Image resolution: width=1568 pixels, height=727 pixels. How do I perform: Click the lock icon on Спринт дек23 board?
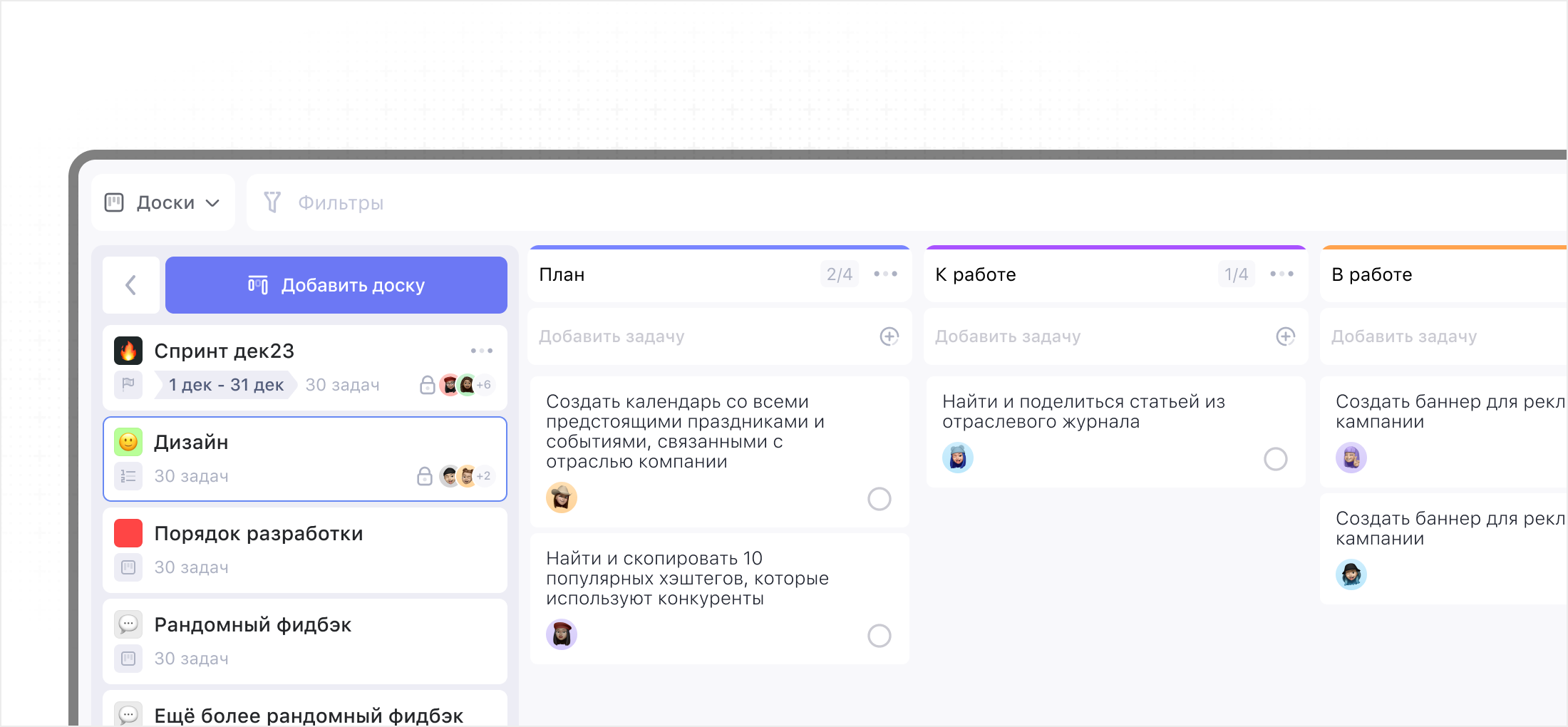click(x=427, y=385)
